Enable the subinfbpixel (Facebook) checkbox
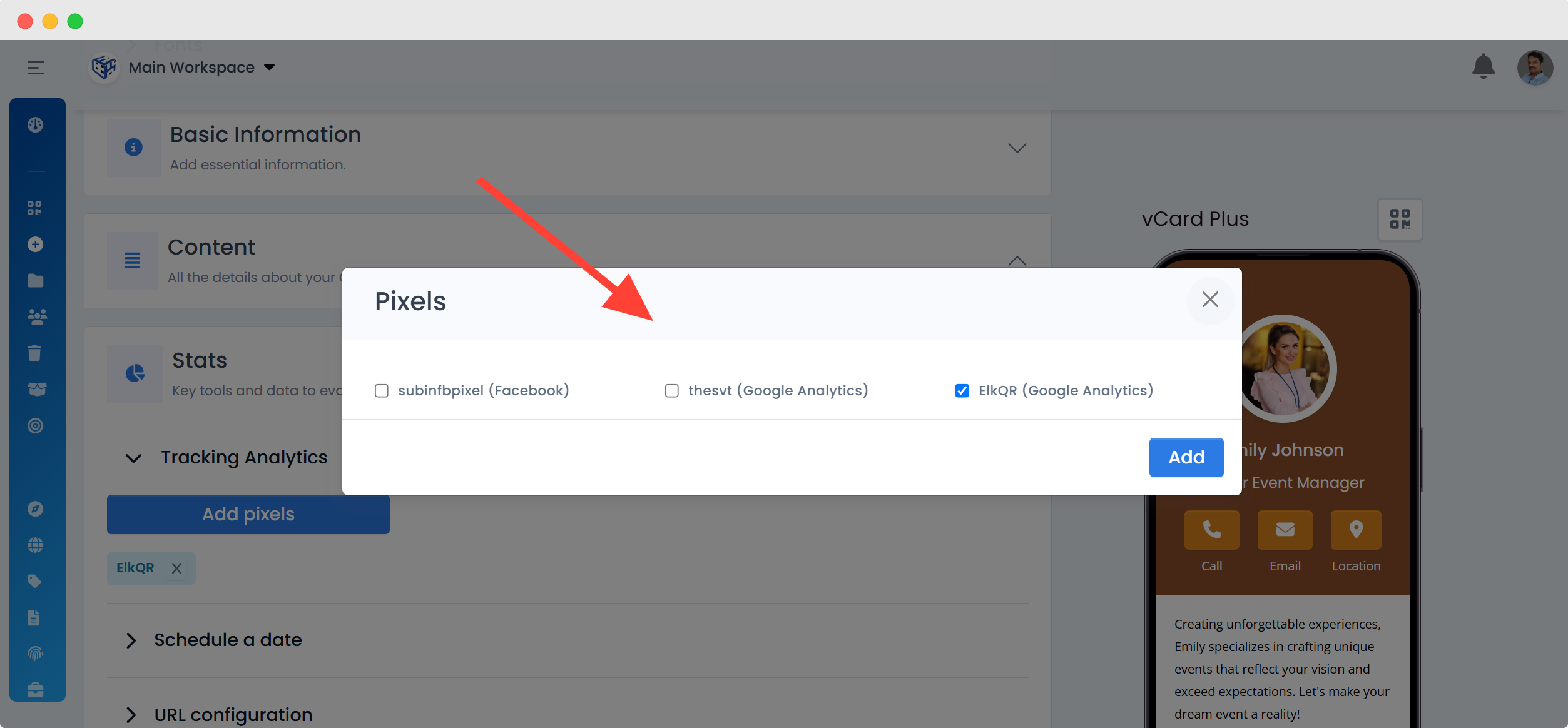The height and width of the screenshot is (728, 1568). pyautogui.click(x=382, y=391)
